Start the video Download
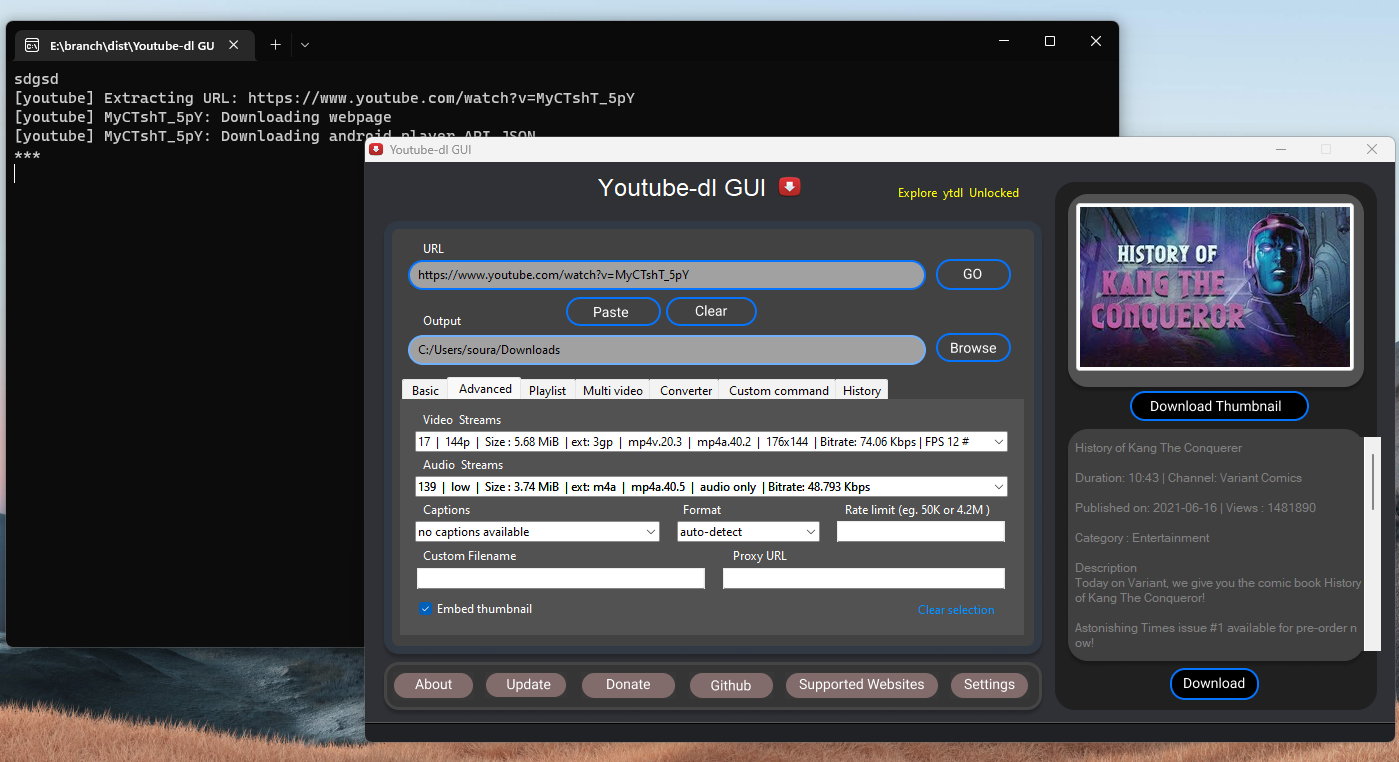Screen dimensions: 1399x762 pos(1214,683)
